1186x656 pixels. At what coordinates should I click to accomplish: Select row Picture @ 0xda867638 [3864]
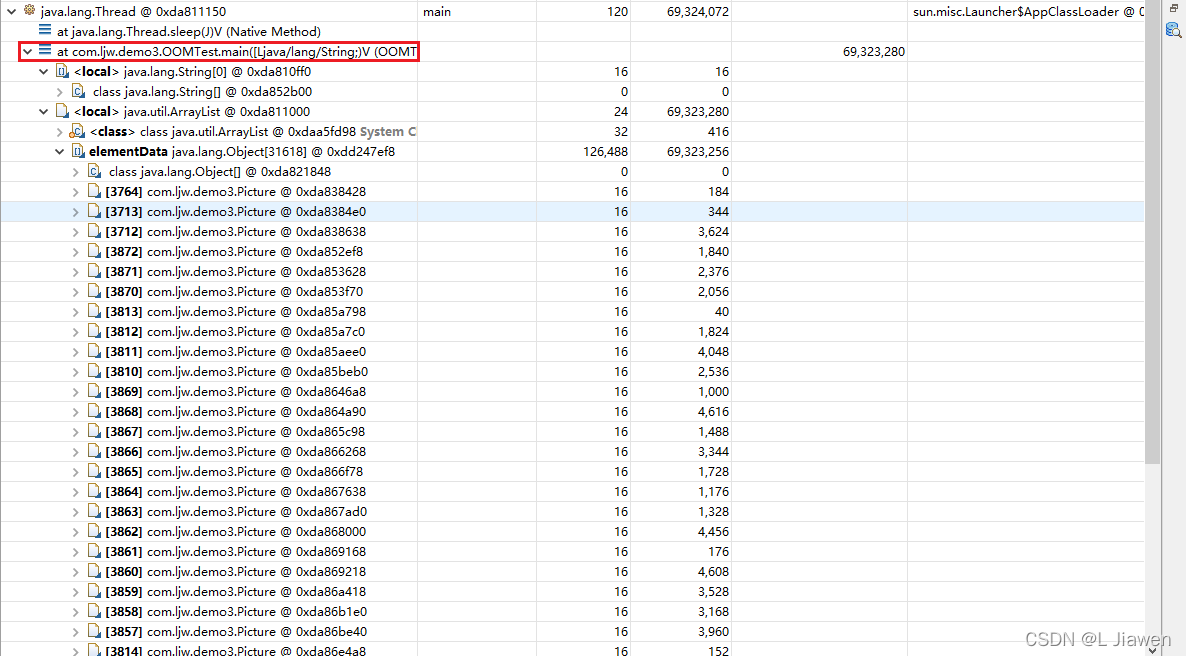pos(572,492)
